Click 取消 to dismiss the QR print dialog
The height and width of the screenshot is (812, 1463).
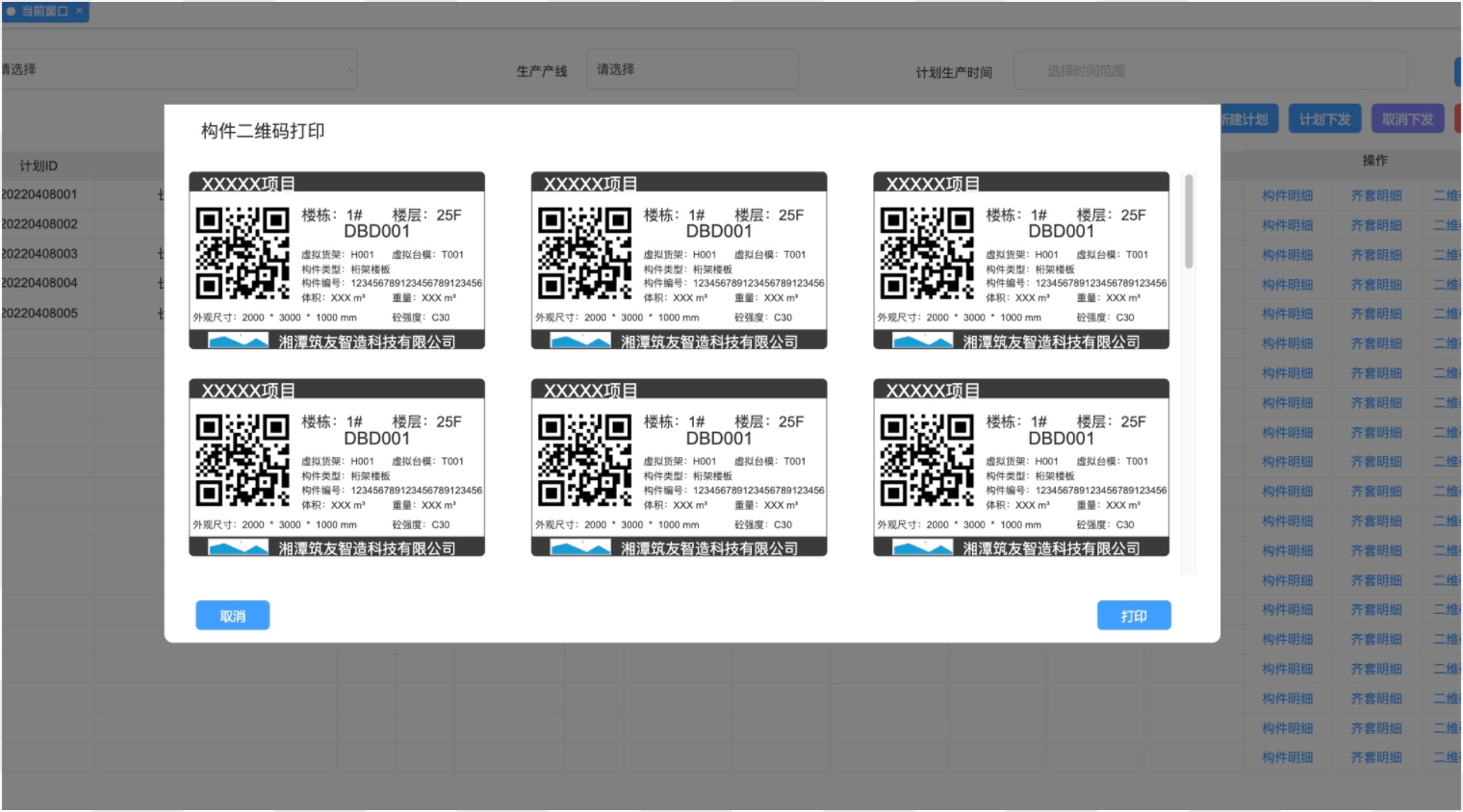(x=233, y=616)
